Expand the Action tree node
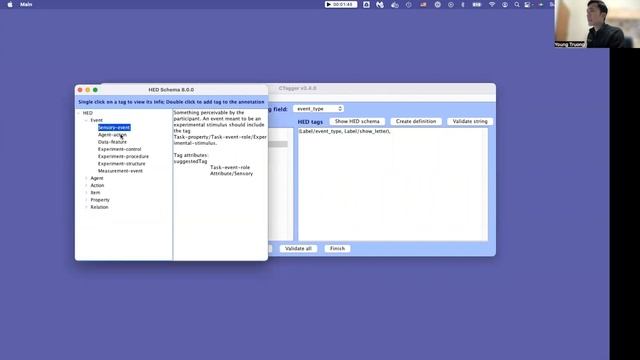This screenshot has width=640, height=360. coord(86,185)
